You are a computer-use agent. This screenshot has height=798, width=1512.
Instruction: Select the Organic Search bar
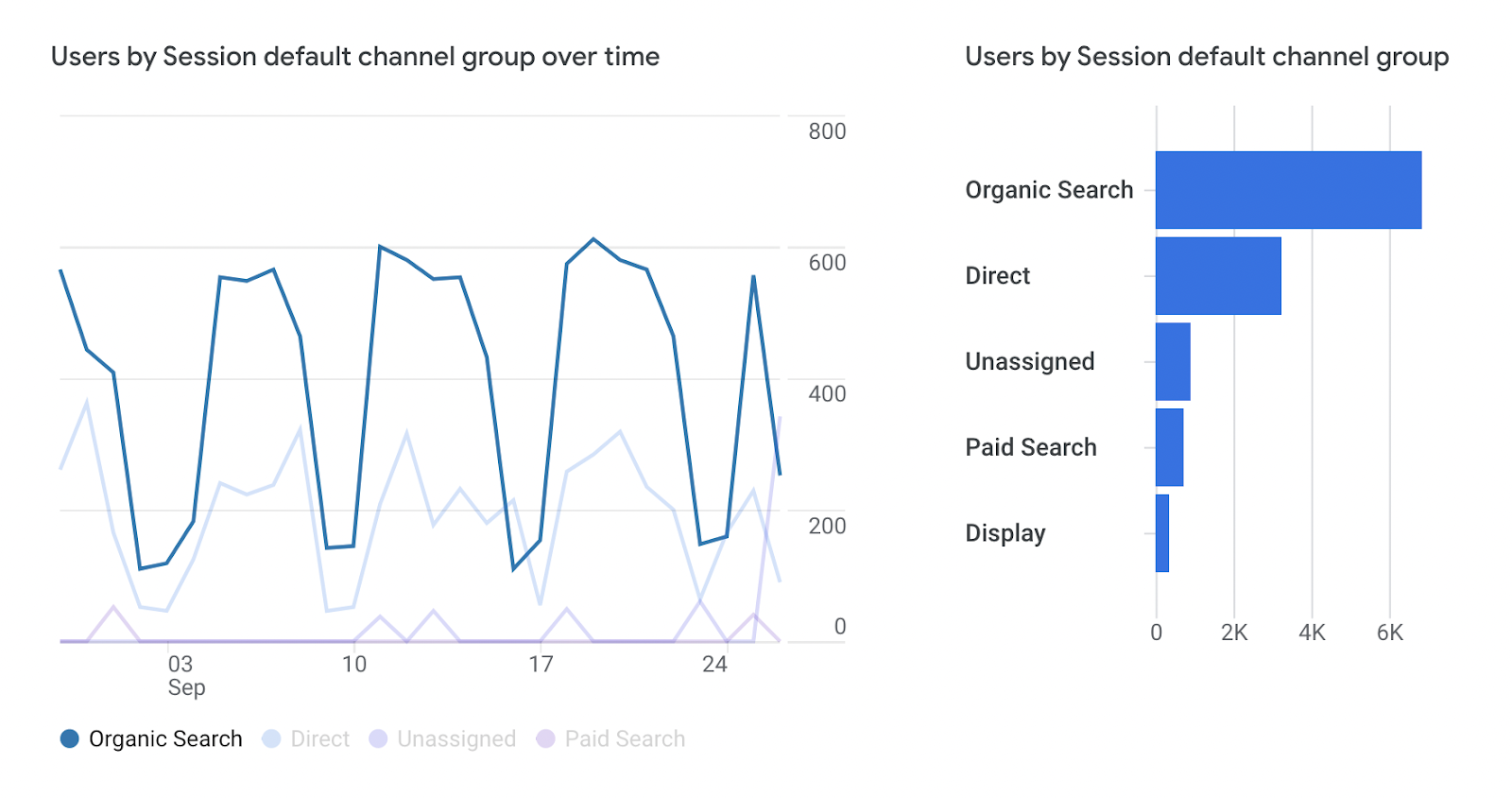coord(1288,190)
